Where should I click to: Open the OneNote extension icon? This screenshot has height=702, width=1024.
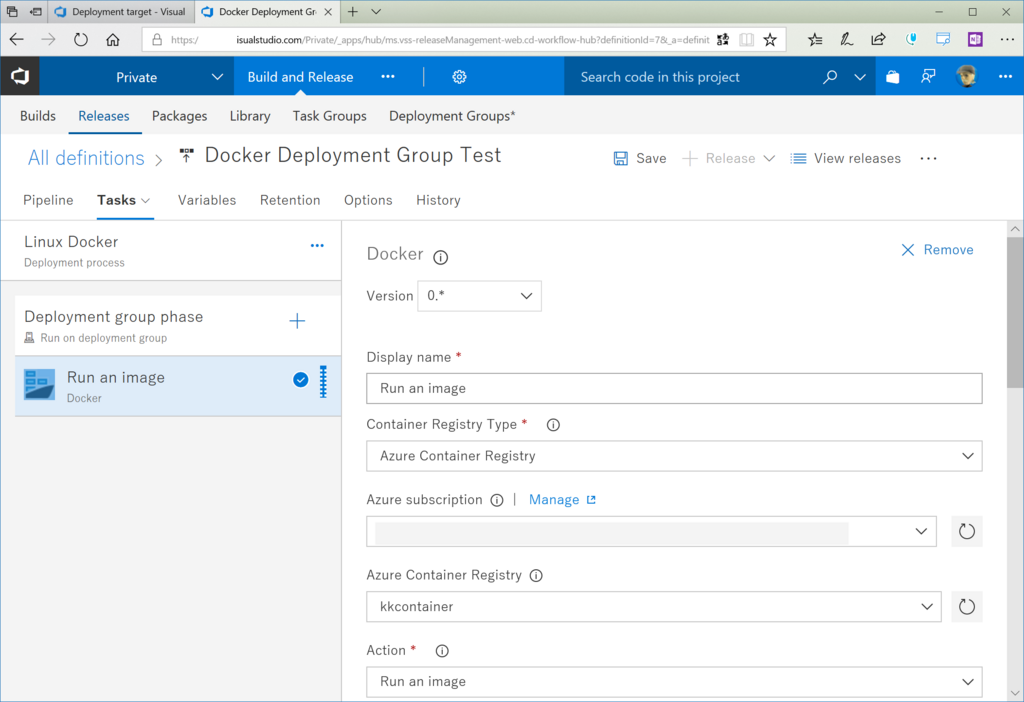[x=975, y=40]
